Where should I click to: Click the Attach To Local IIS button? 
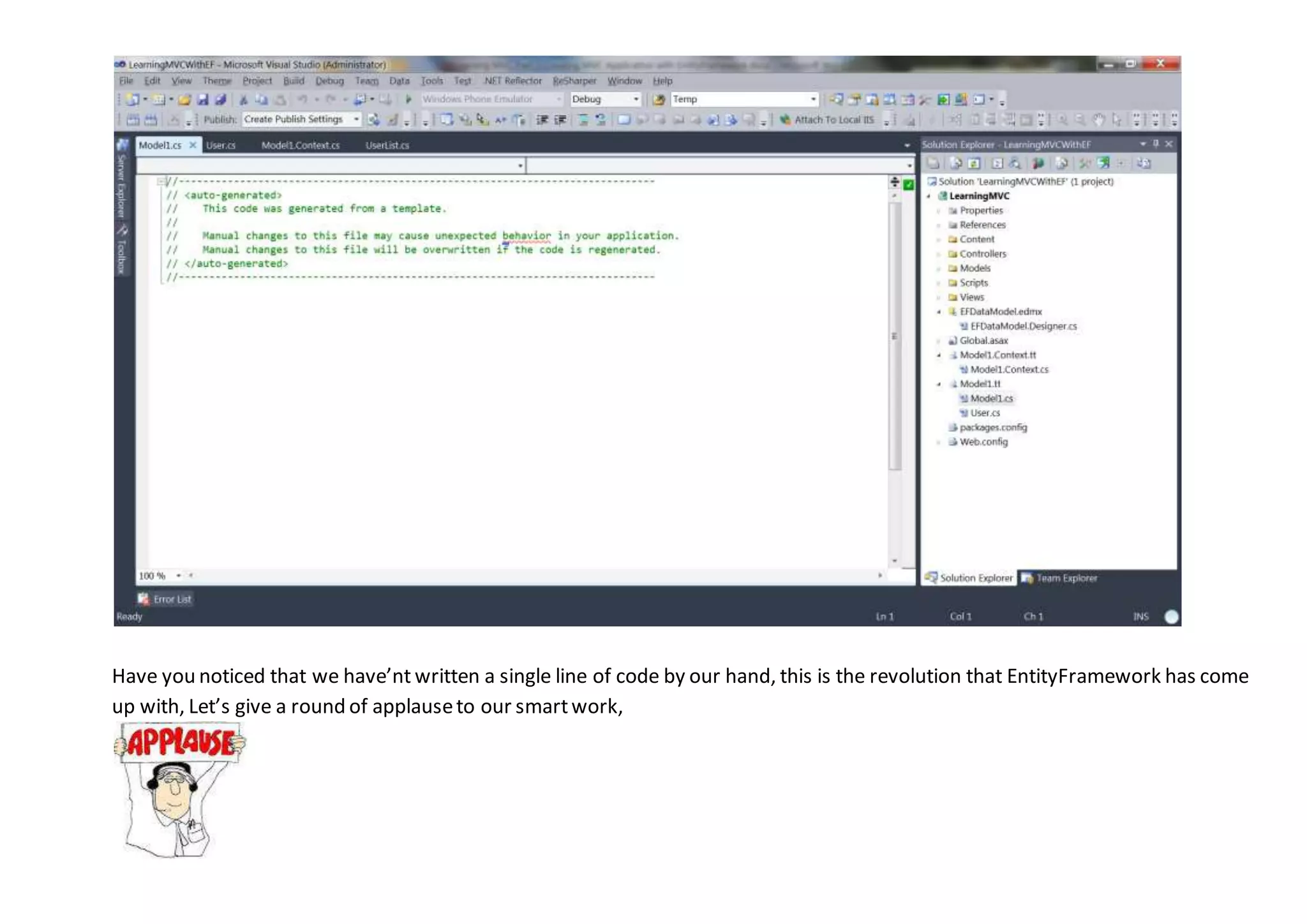tap(827, 119)
